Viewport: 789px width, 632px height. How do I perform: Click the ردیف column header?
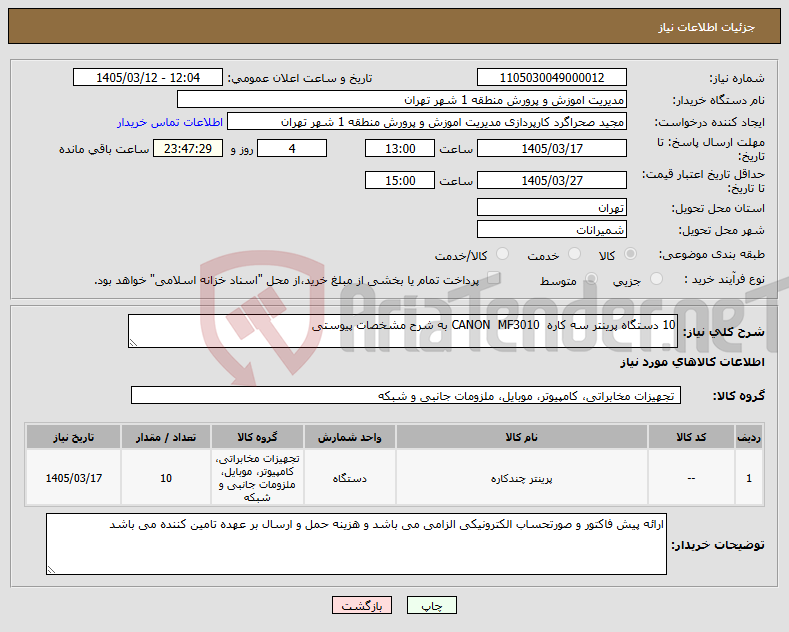[749, 437]
